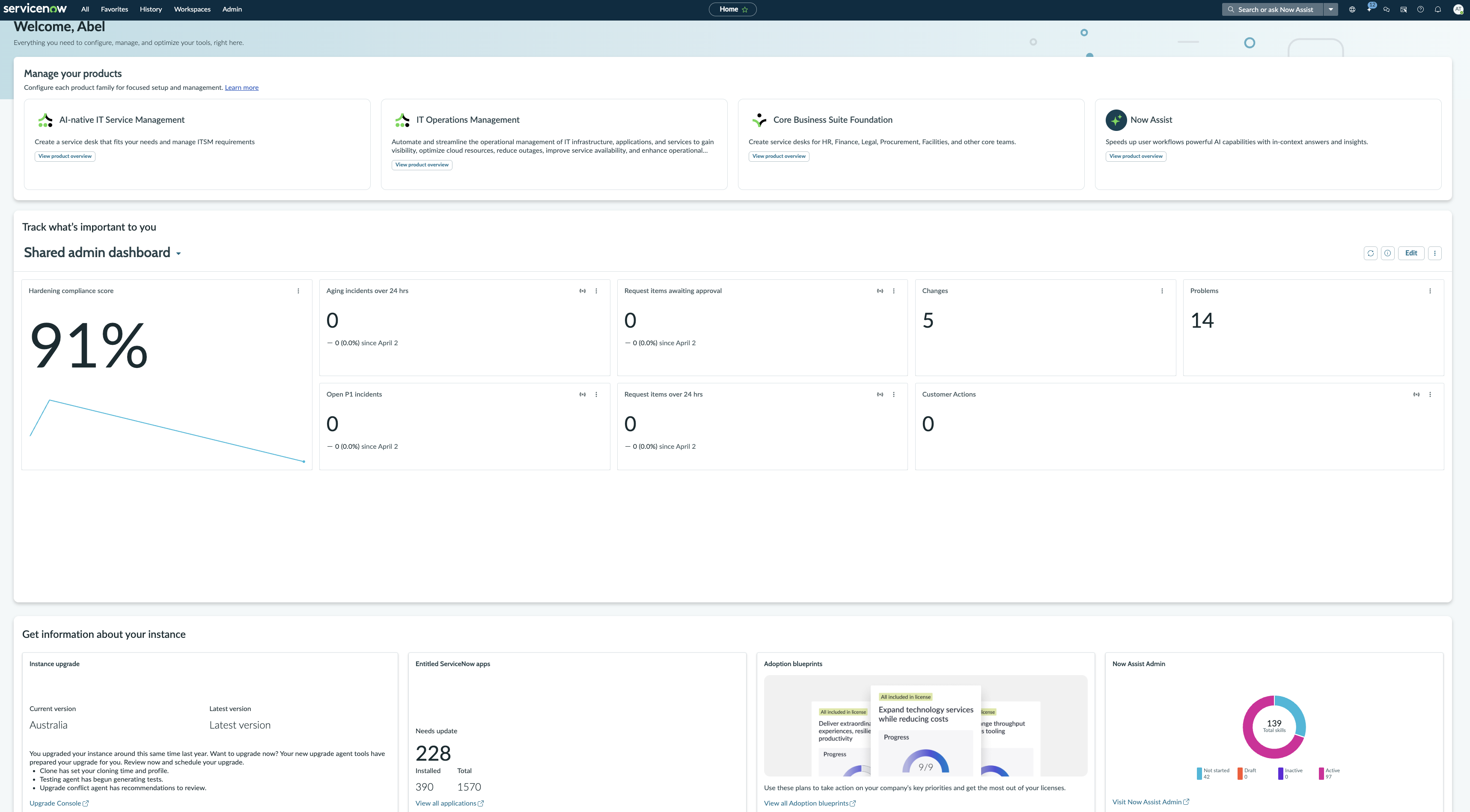
Task: Click the Changes count 5
Action: click(x=928, y=320)
